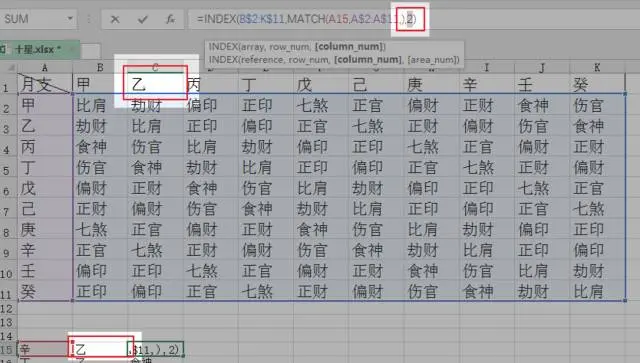Image resolution: width=640 pixels, height=363 pixels.
Task: Confirm formula with the checkmark icon
Action: 142,19
